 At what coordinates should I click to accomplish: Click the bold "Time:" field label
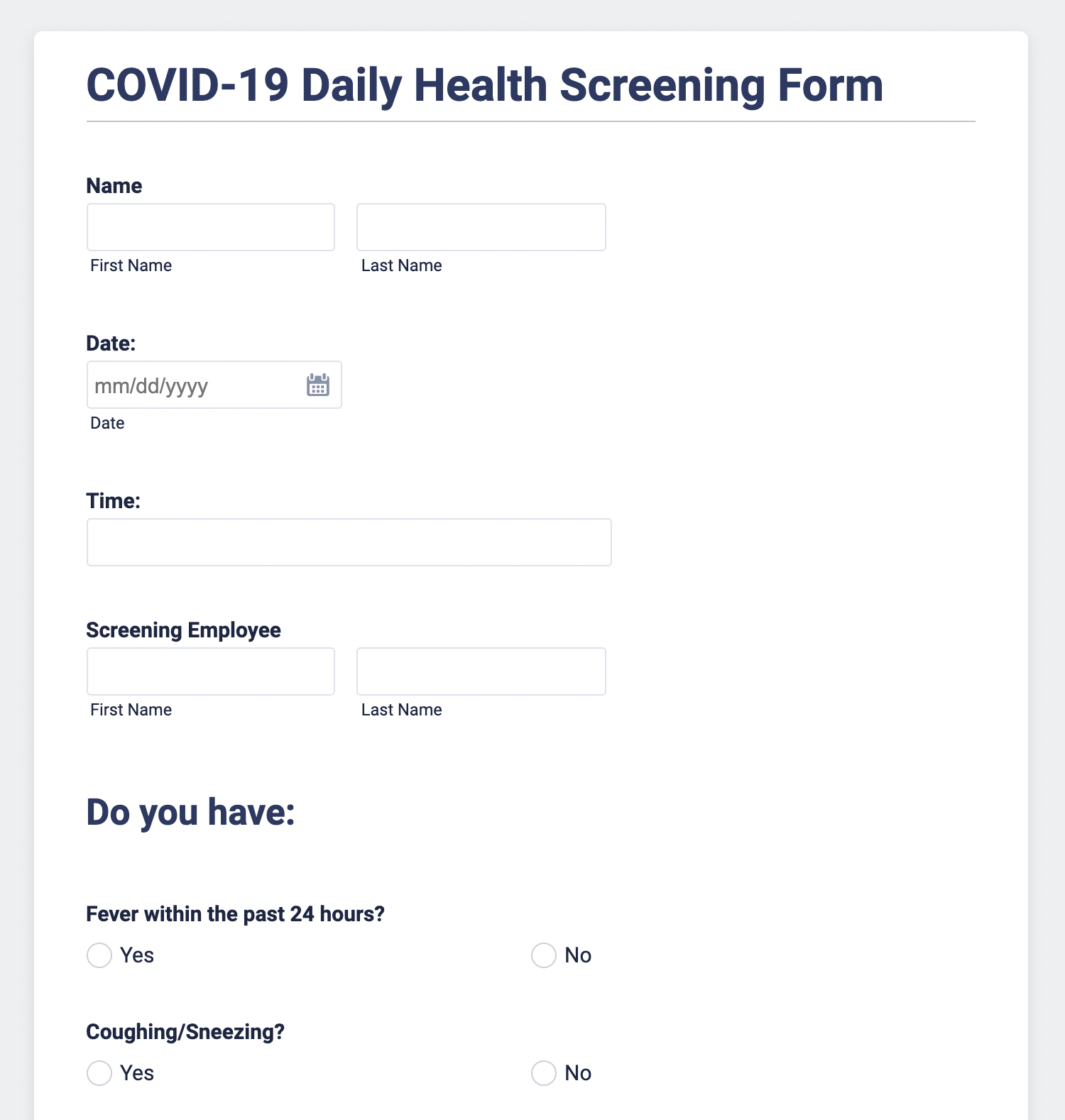(113, 501)
